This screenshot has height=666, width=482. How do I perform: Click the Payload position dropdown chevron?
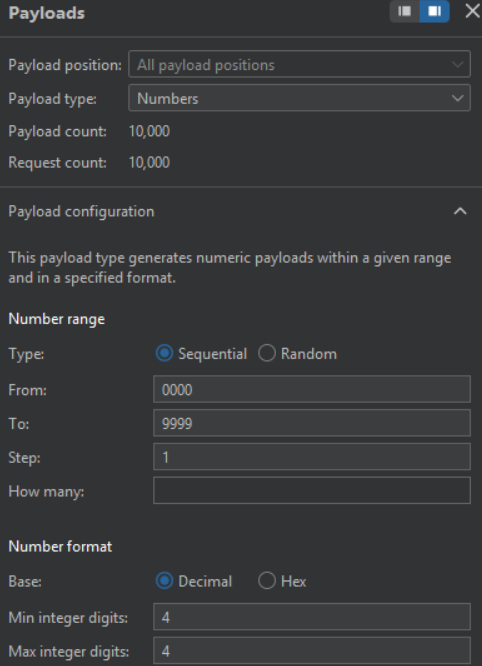pyautogui.click(x=457, y=65)
